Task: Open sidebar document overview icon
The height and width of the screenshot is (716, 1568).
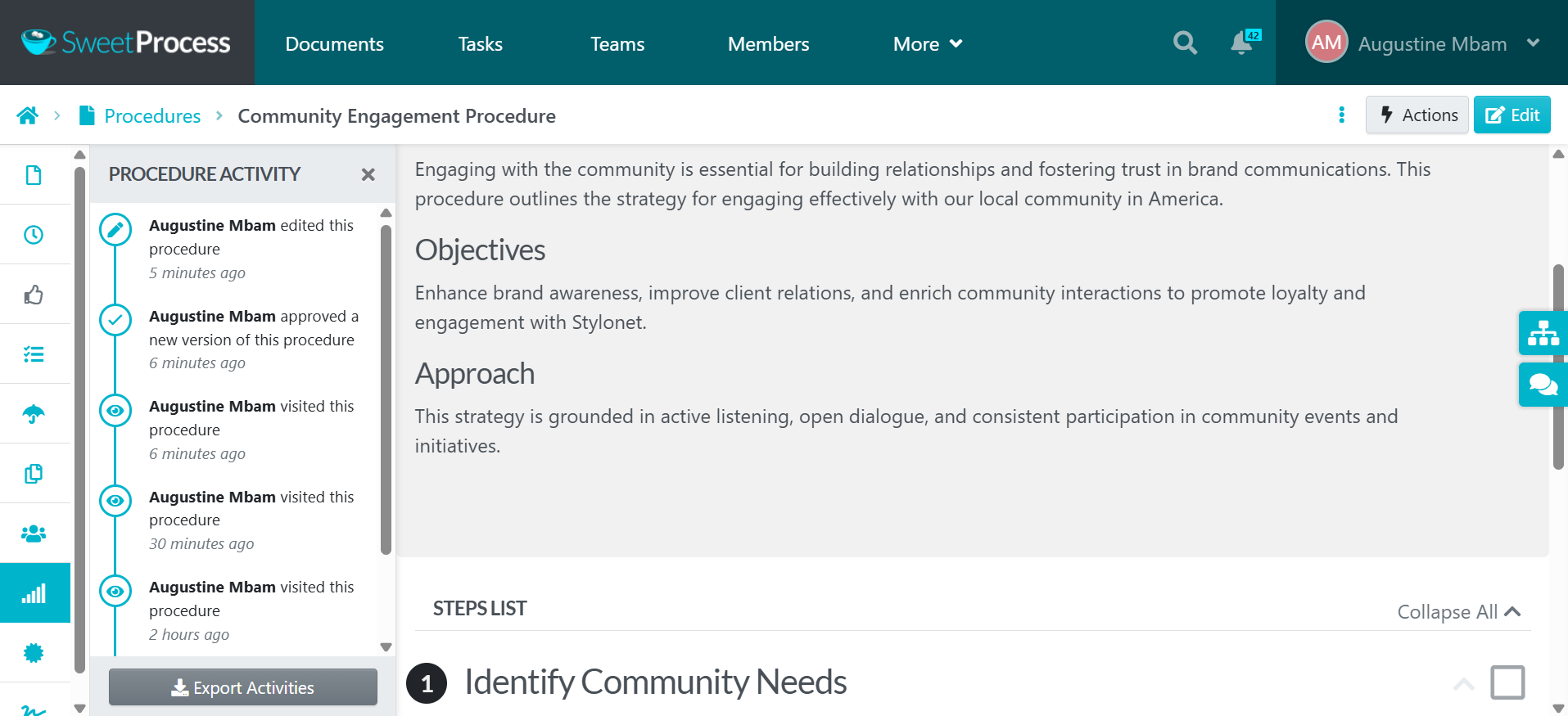Action: (x=34, y=175)
